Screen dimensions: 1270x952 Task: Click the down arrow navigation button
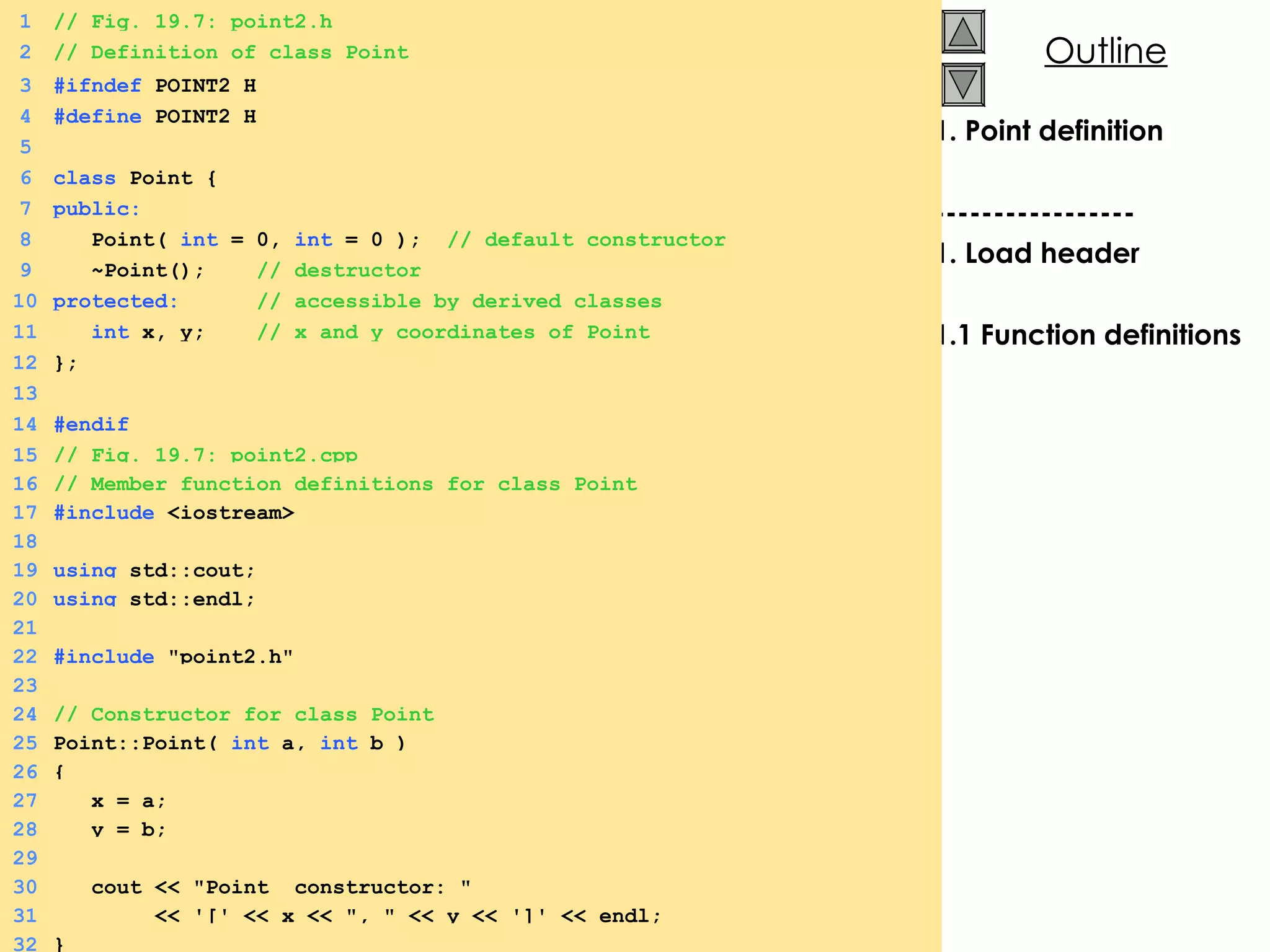tap(963, 84)
